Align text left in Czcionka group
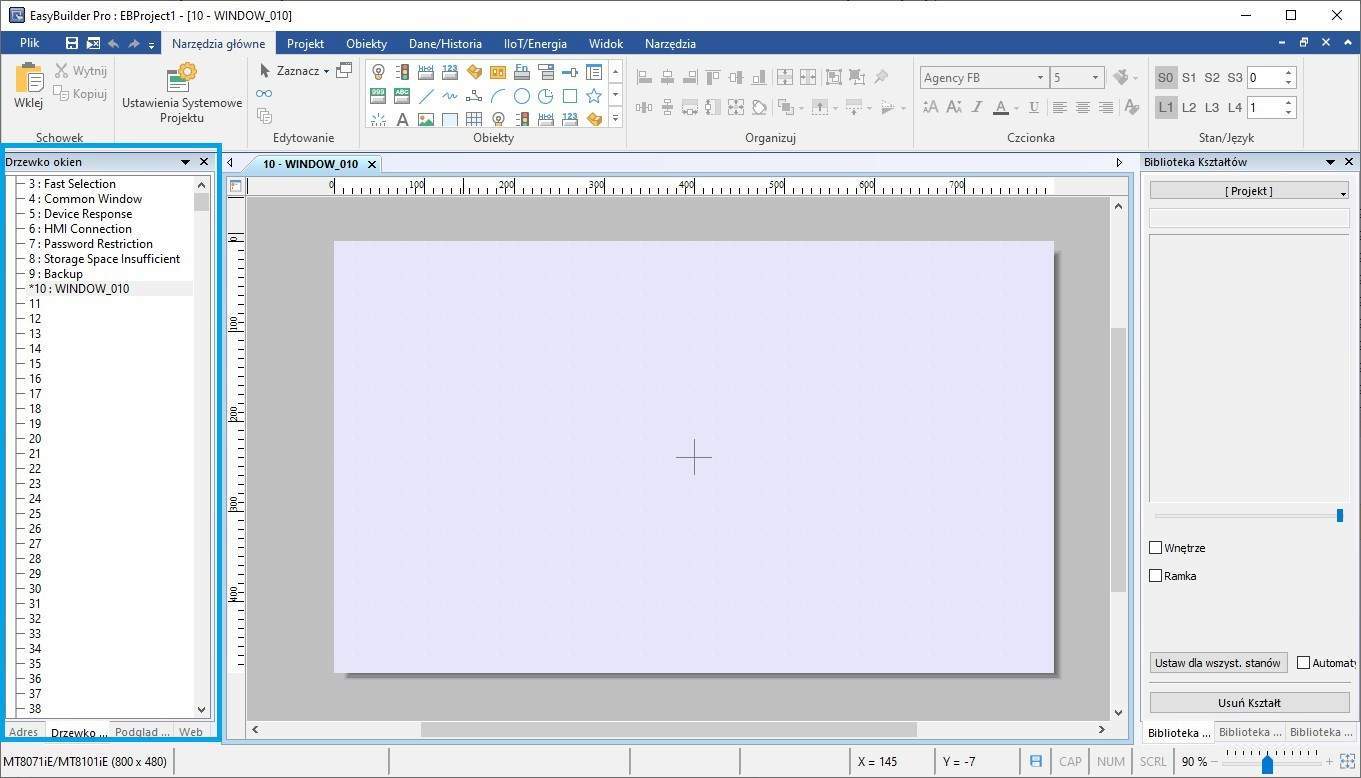 (1060, 107)
